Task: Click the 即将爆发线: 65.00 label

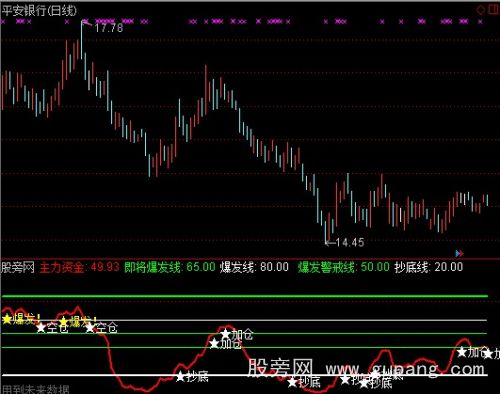Action: (x=170, y=267)
